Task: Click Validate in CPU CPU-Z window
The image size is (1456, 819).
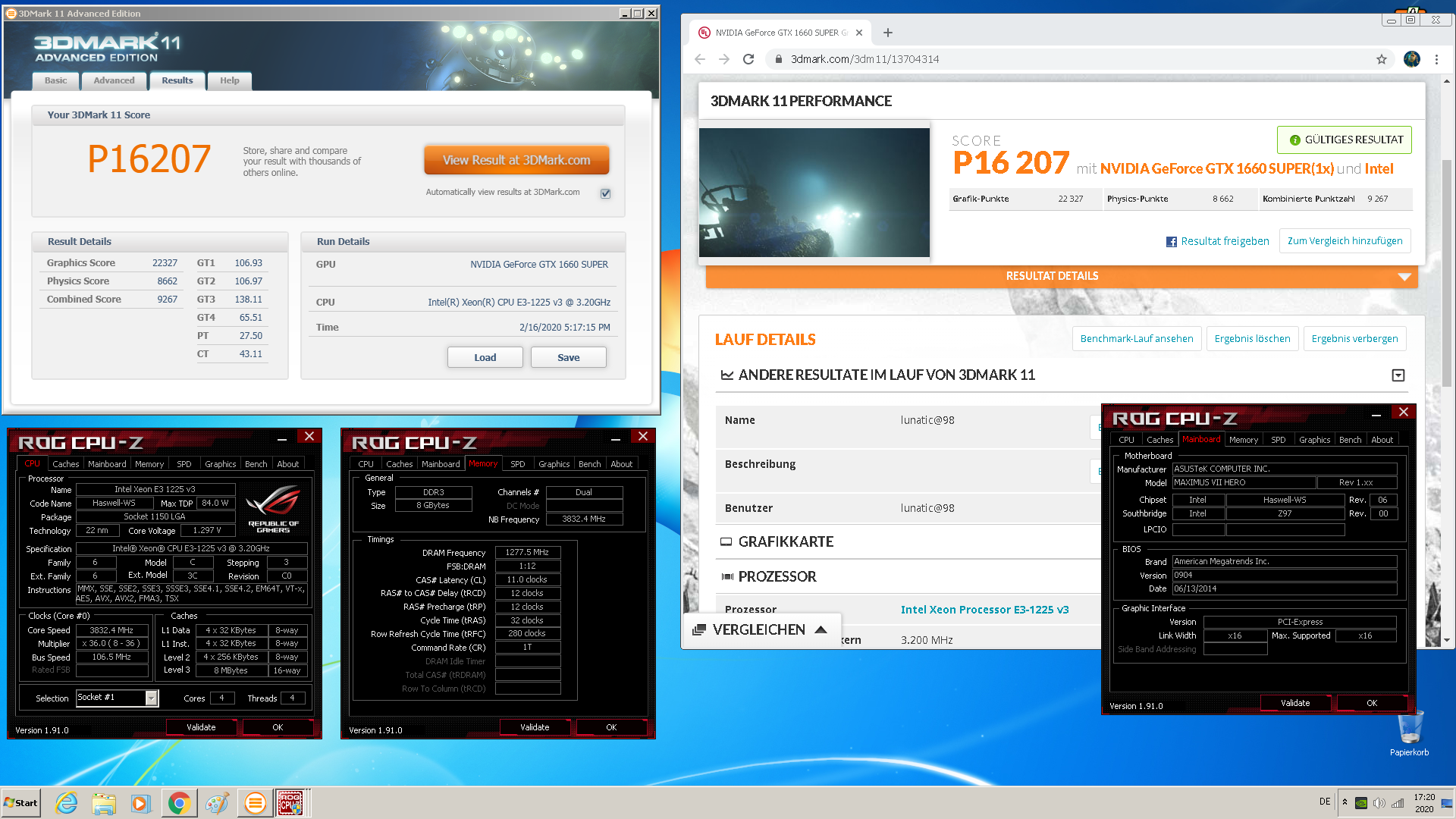Action: [x=201, y=727]
